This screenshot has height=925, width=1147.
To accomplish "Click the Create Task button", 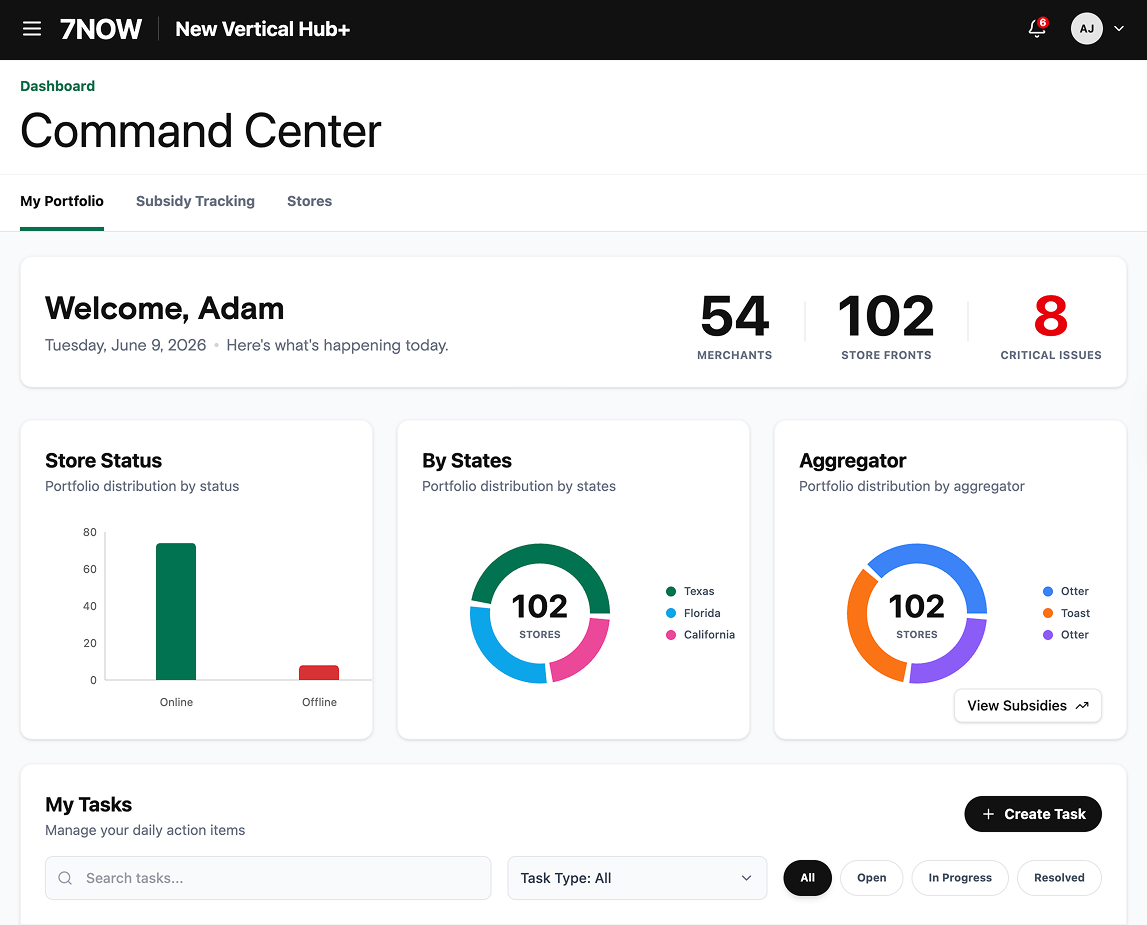I will pos(1033,814).
